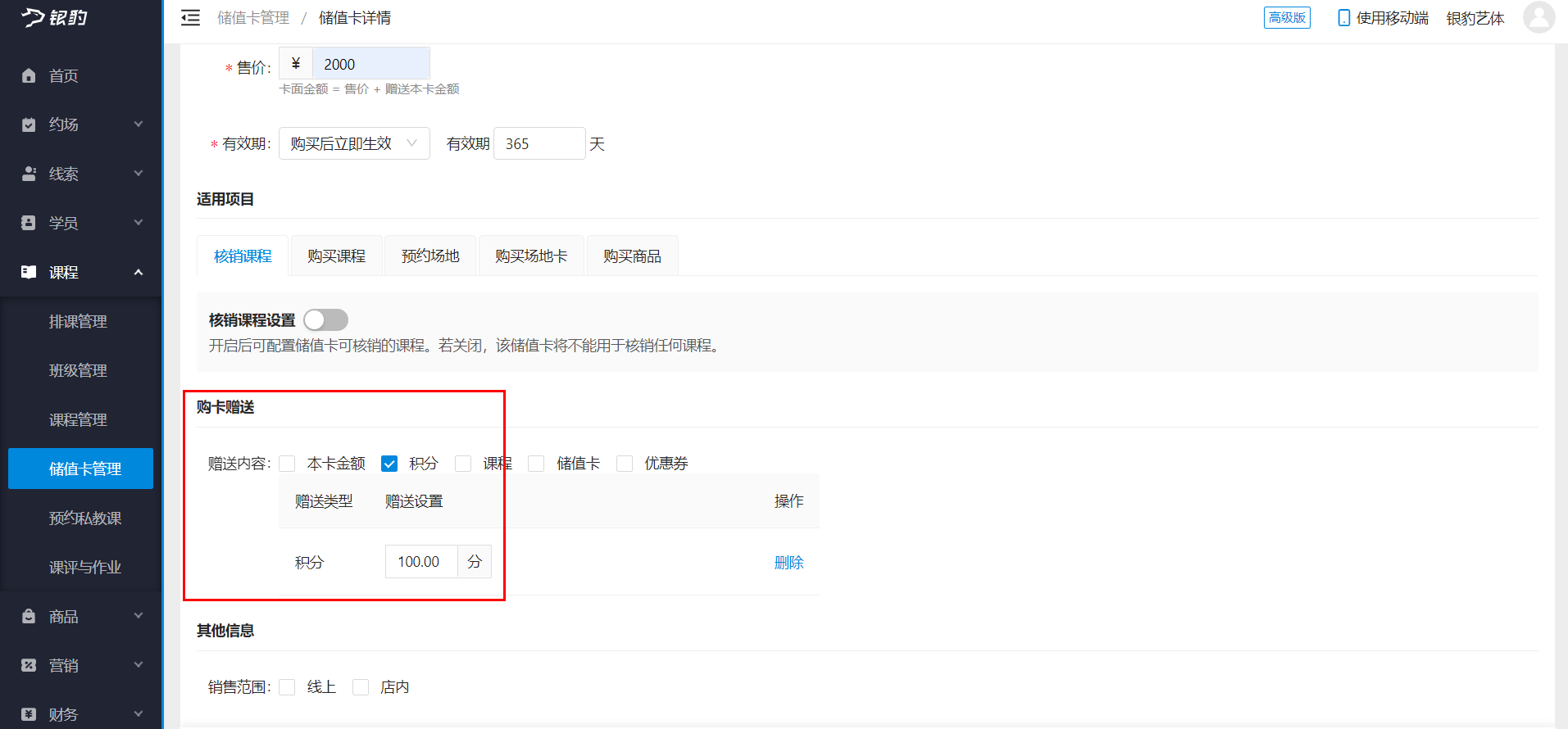Screen dimensions: 1568x729
Task: Click the 赠送类型 column header
Action: coord(324,501)
